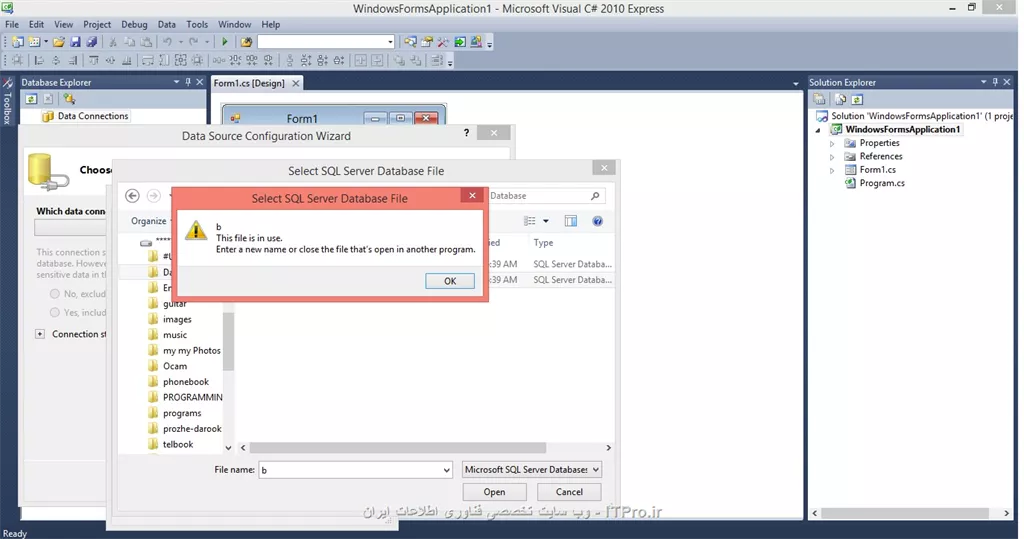Click the search magnifier in file dialog
This screenshot has width=1024, height=539.
pyautogui.click(x=595, y=195)
